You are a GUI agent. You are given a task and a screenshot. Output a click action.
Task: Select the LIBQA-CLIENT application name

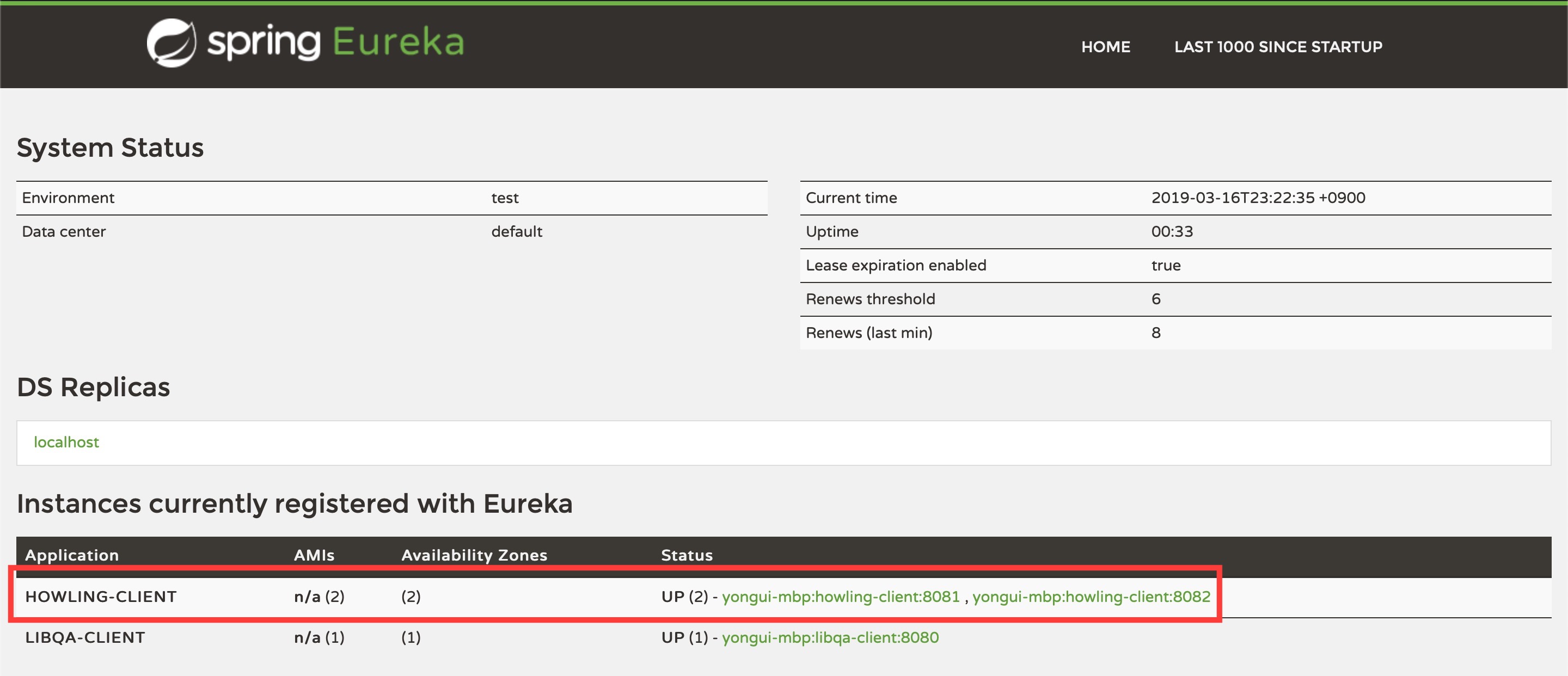[85, 638]
